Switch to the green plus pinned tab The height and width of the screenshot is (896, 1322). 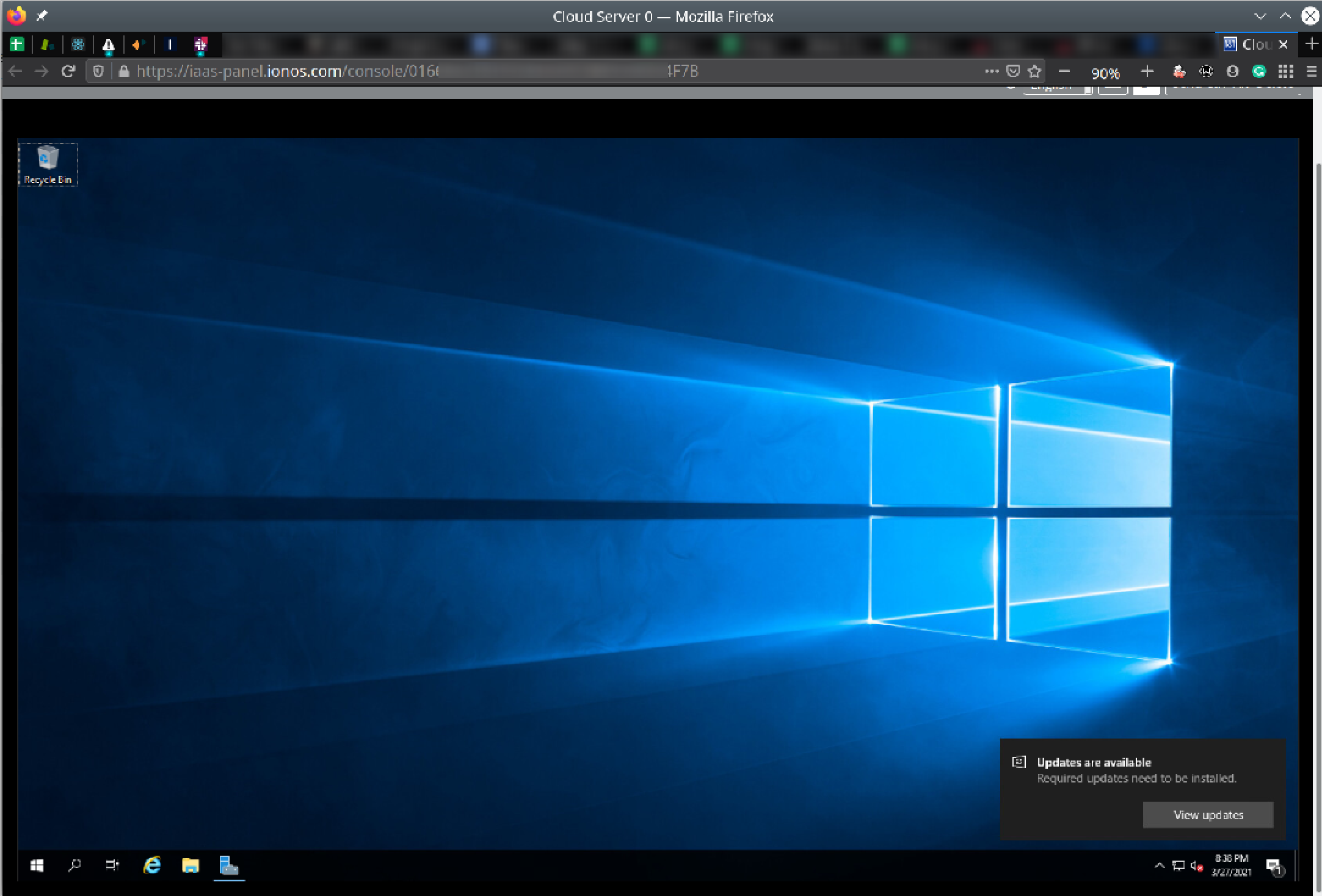(17, 45)
